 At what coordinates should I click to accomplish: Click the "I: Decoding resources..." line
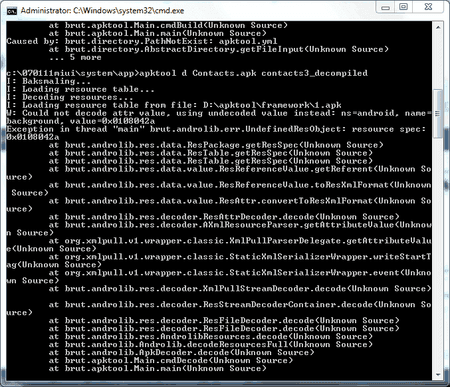(69, 97)
